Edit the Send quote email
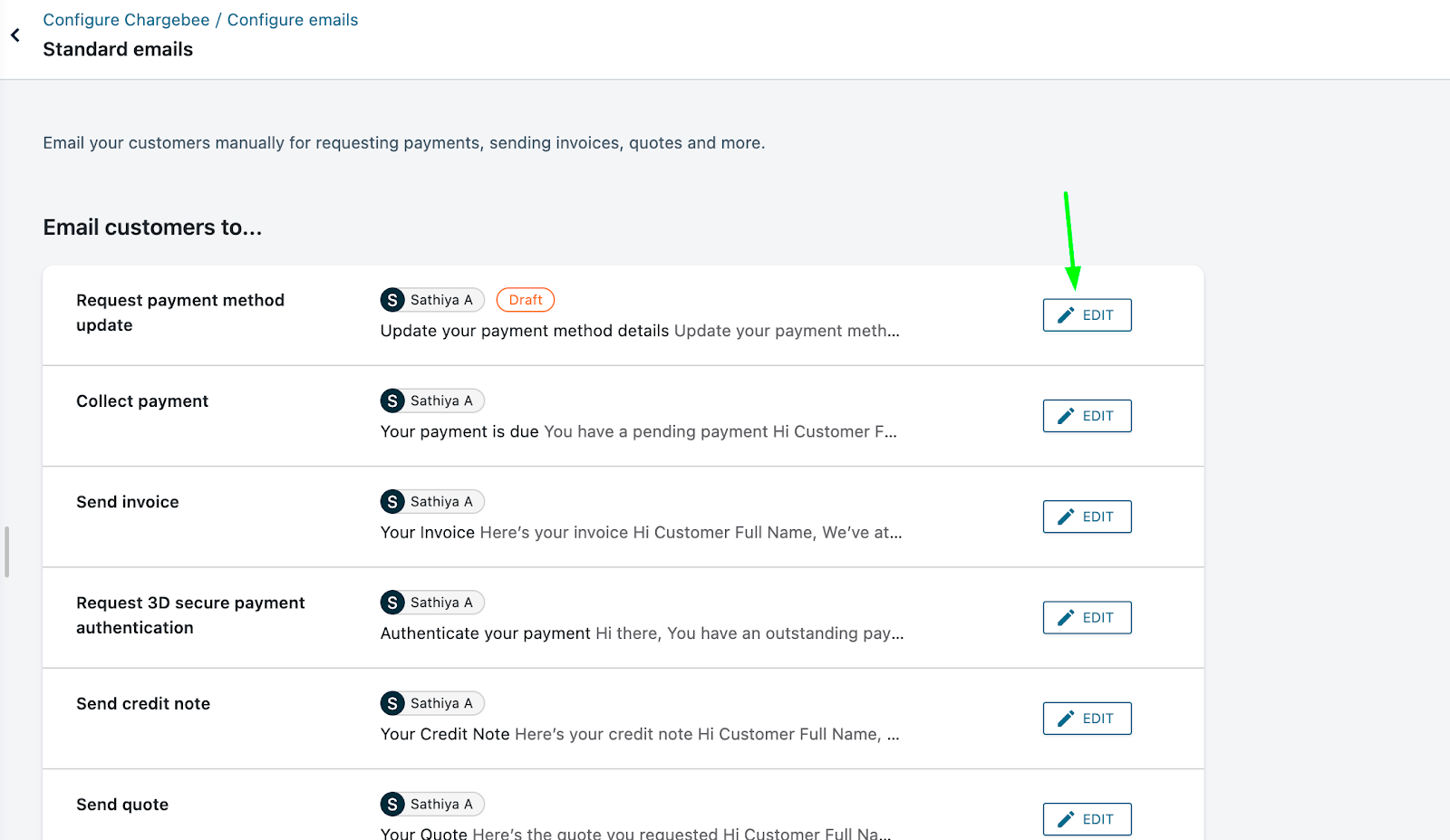The width and height of the screenshot is (1450, 840). pyautogui.click(x=1087, y=819)
